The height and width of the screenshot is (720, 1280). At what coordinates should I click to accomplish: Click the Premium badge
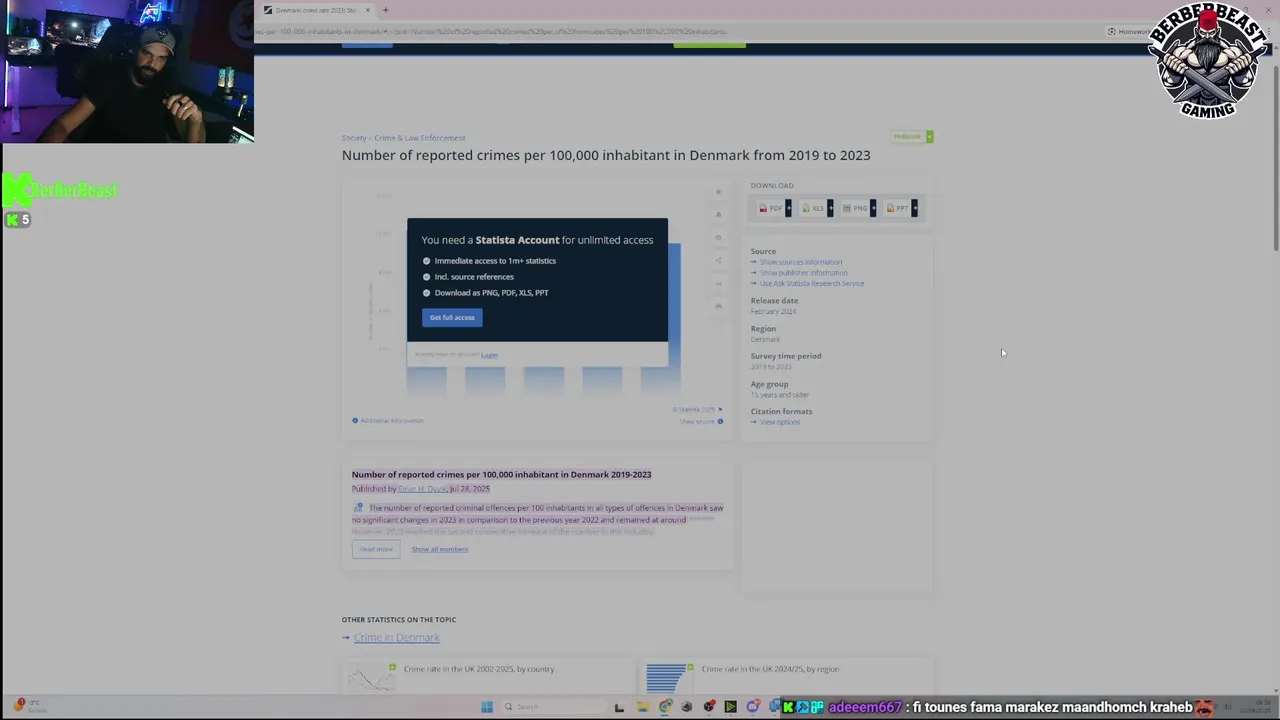coord(912,137)
